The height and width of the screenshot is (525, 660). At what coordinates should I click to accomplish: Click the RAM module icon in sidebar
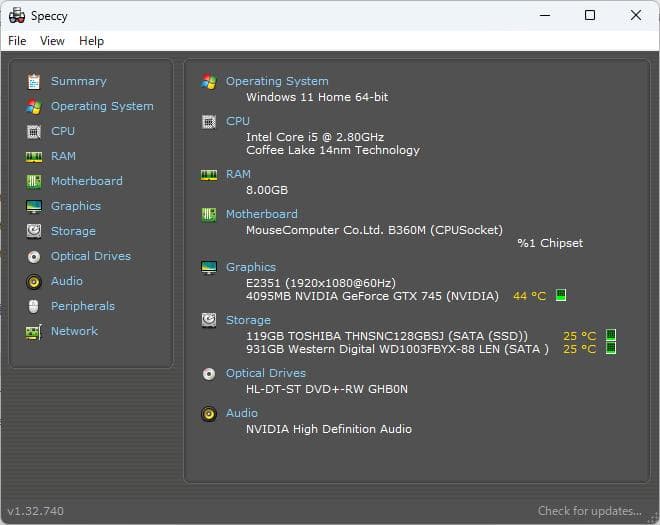pos(34,156)
